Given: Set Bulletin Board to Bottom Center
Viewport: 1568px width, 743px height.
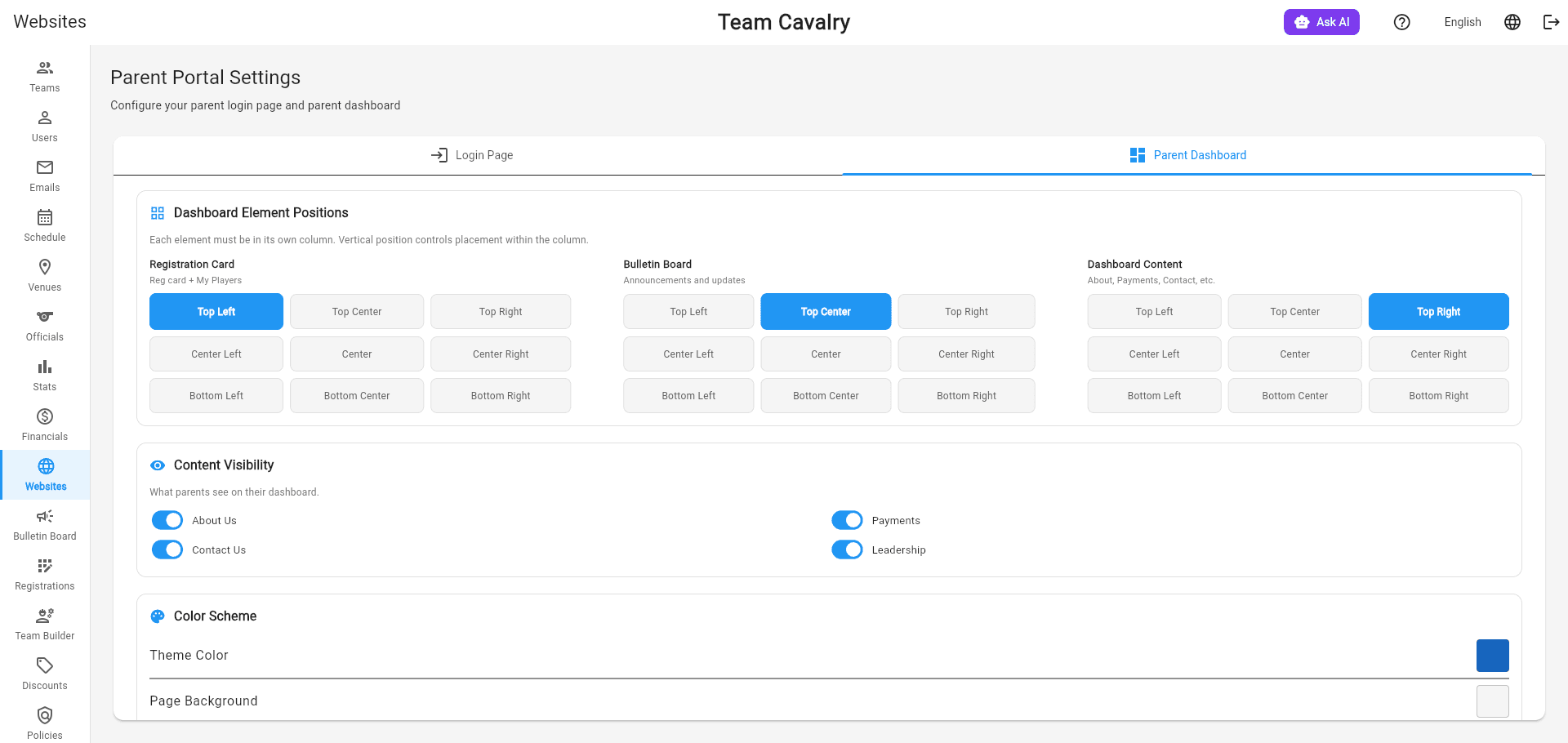Looking at the screenshot, I should (826, 396).
